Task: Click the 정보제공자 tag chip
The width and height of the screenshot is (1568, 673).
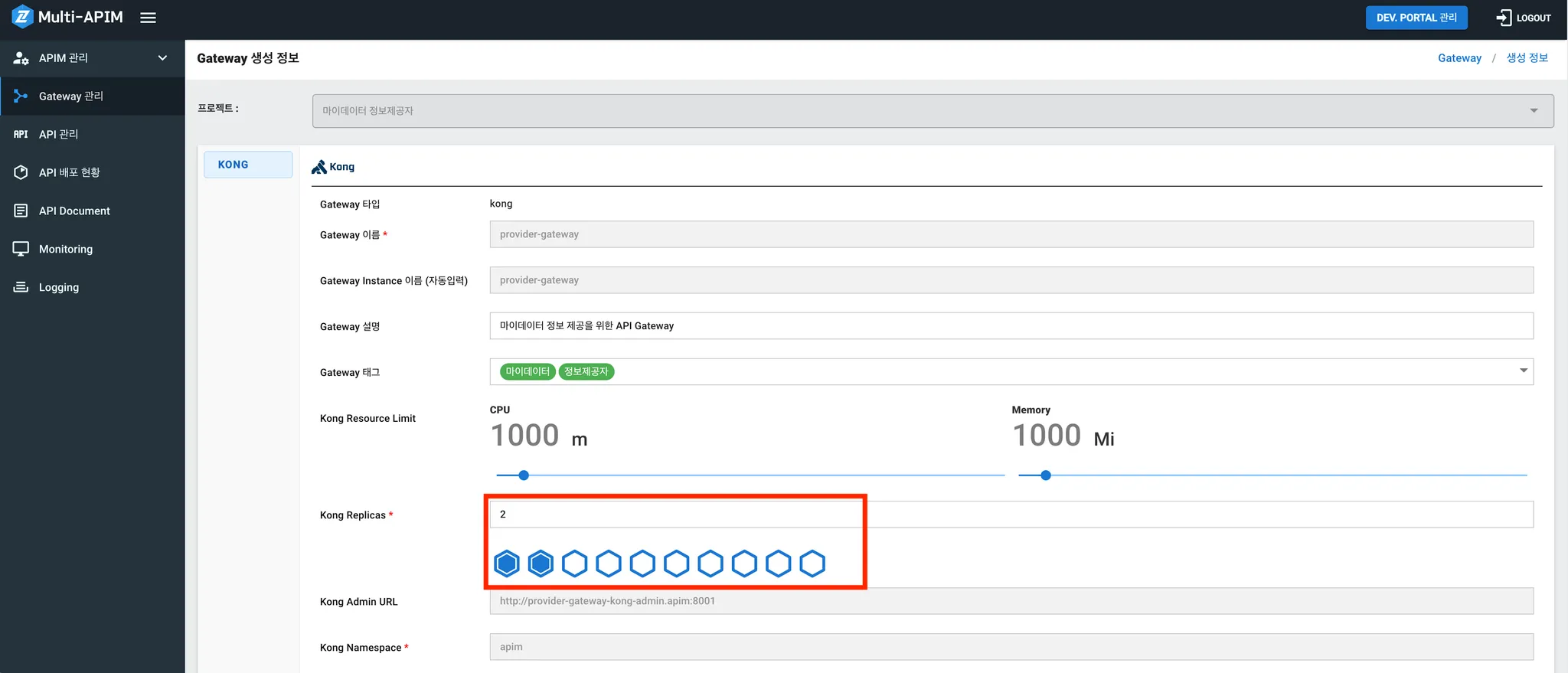Action: coord(586,371)
